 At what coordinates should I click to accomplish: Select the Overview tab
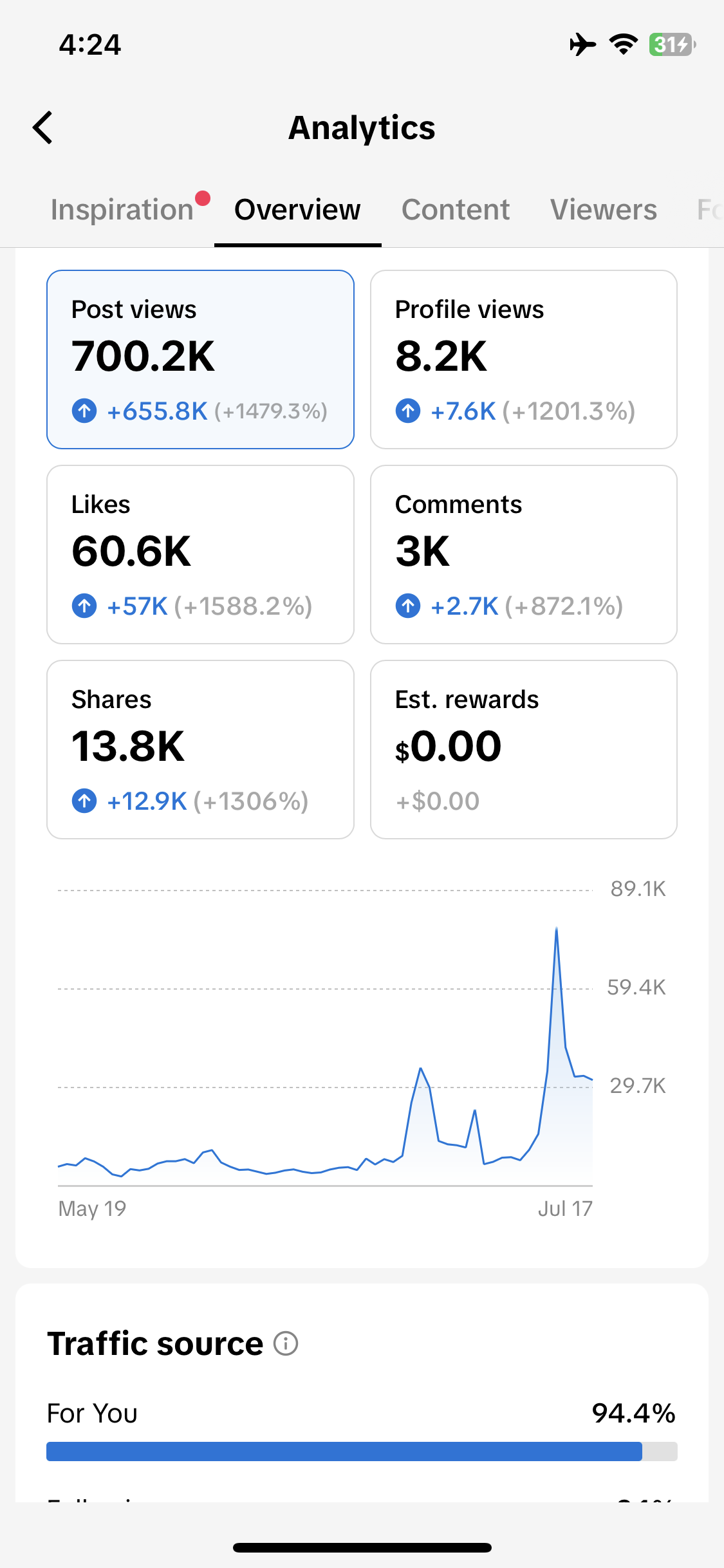pos(297,210)
